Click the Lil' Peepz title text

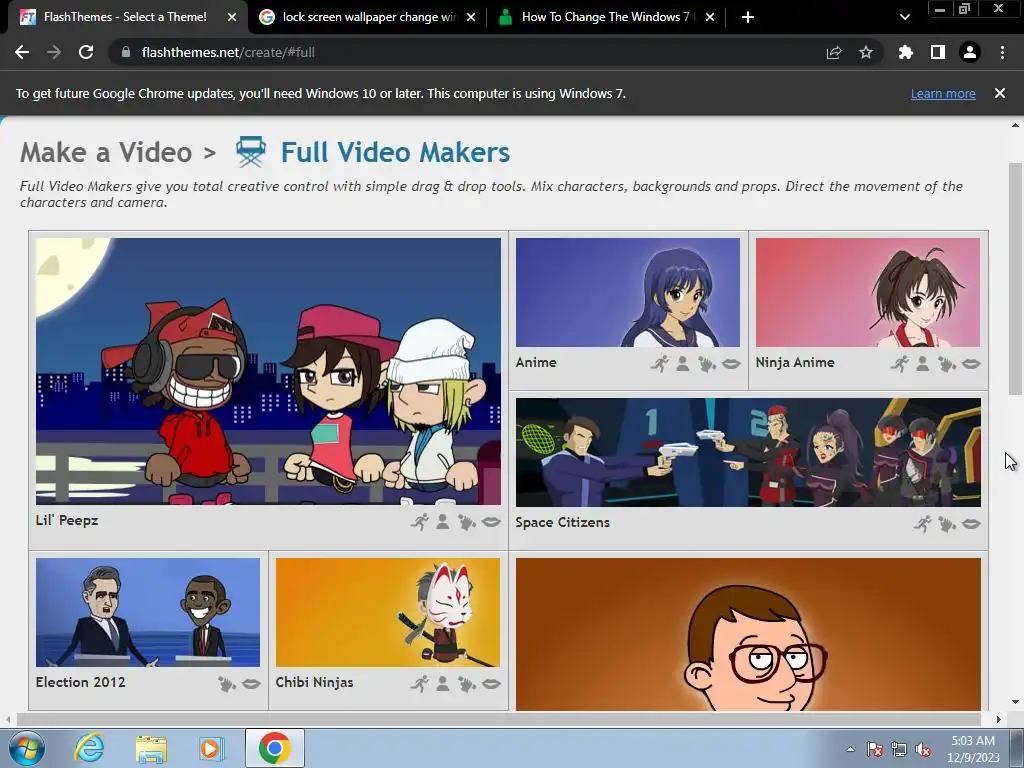click(x=67, y=520)
